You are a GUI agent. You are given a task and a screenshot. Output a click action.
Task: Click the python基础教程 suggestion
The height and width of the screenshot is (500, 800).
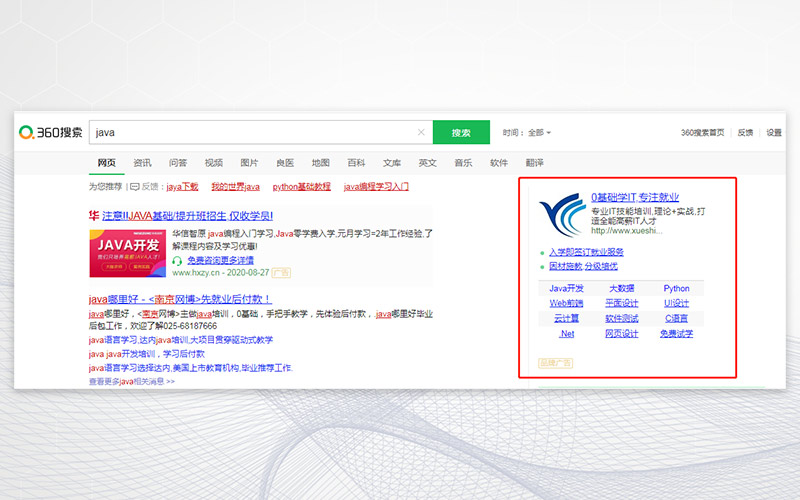coord(302,187)
